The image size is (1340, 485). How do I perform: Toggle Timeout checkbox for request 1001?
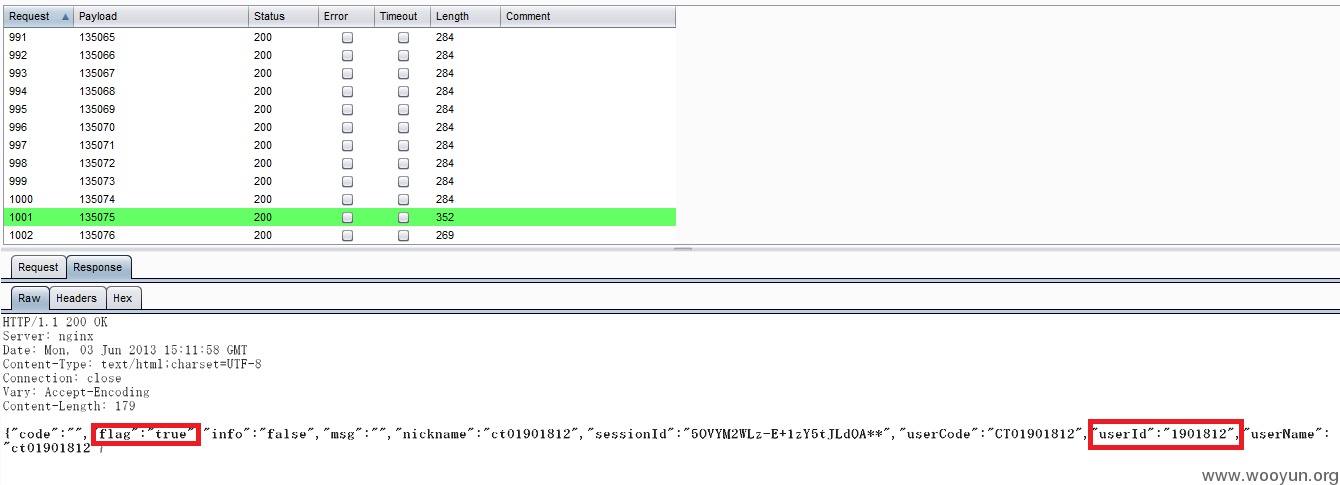click(403, 217)
